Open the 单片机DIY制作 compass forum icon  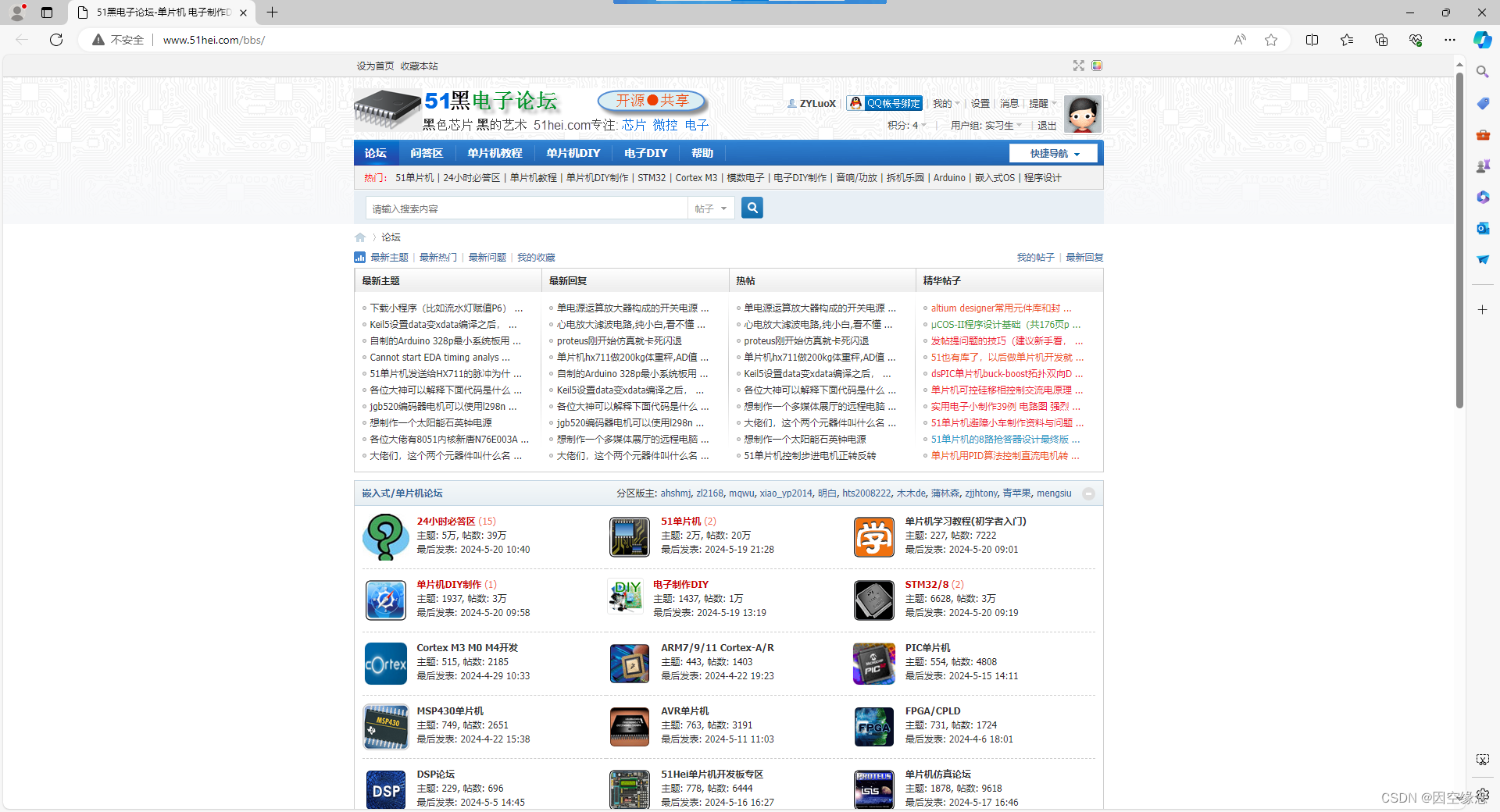(x=386, y=600)
